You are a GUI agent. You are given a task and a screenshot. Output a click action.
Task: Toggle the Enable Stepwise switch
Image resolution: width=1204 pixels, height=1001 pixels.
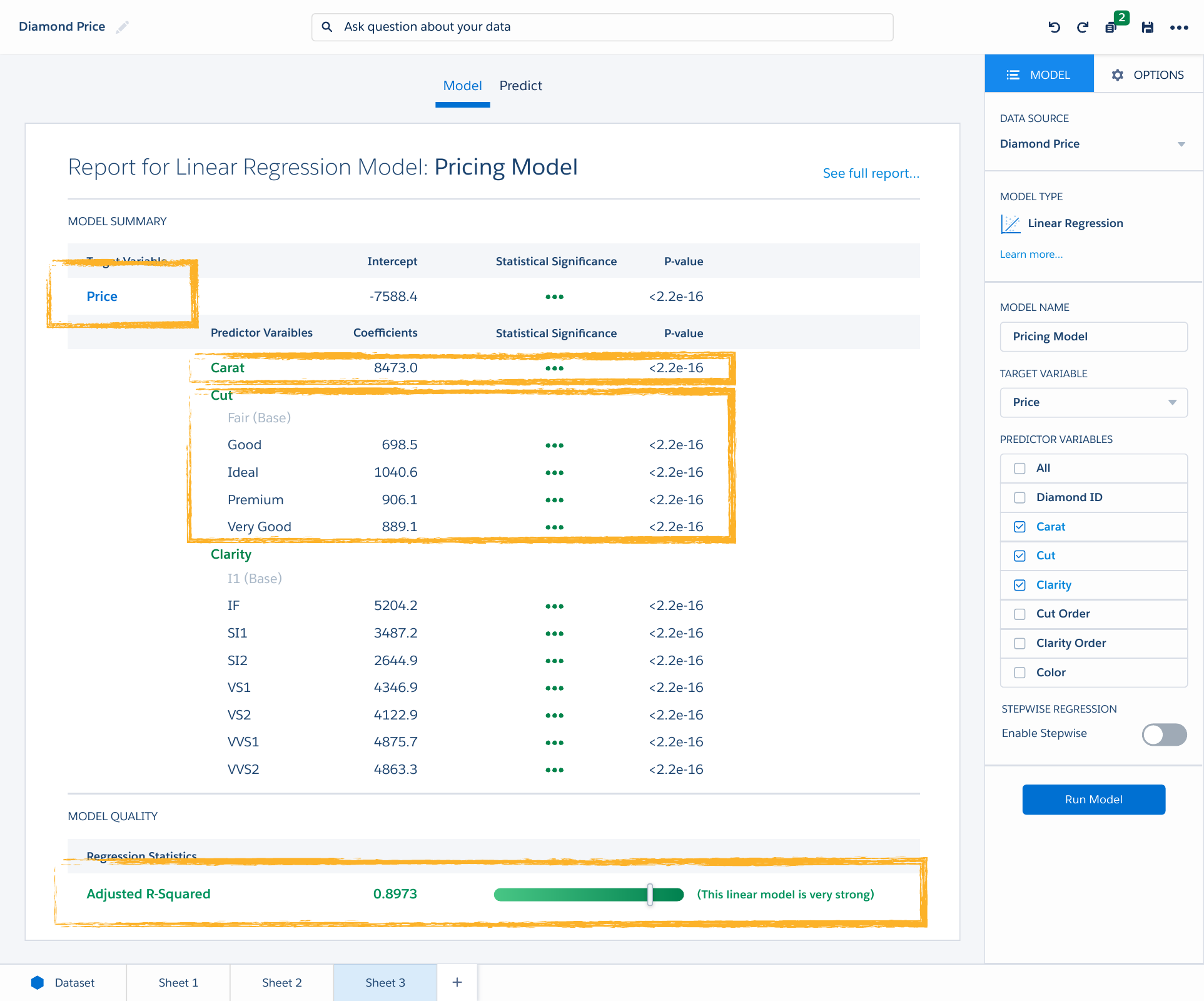1164,734
